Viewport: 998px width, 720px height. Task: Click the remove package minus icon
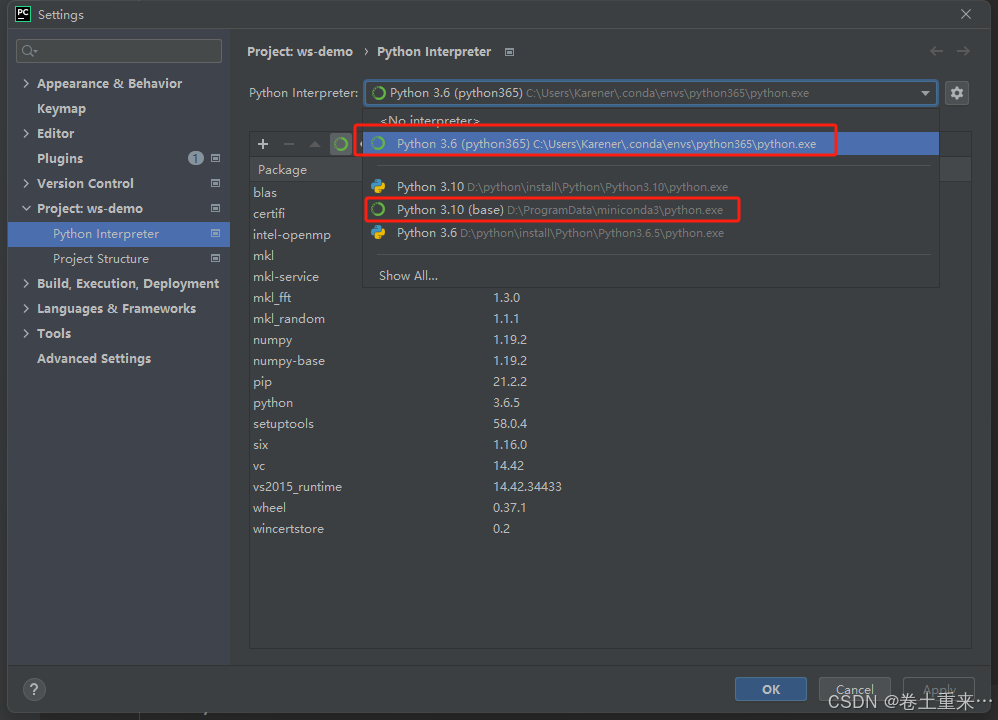coord(289,144)
